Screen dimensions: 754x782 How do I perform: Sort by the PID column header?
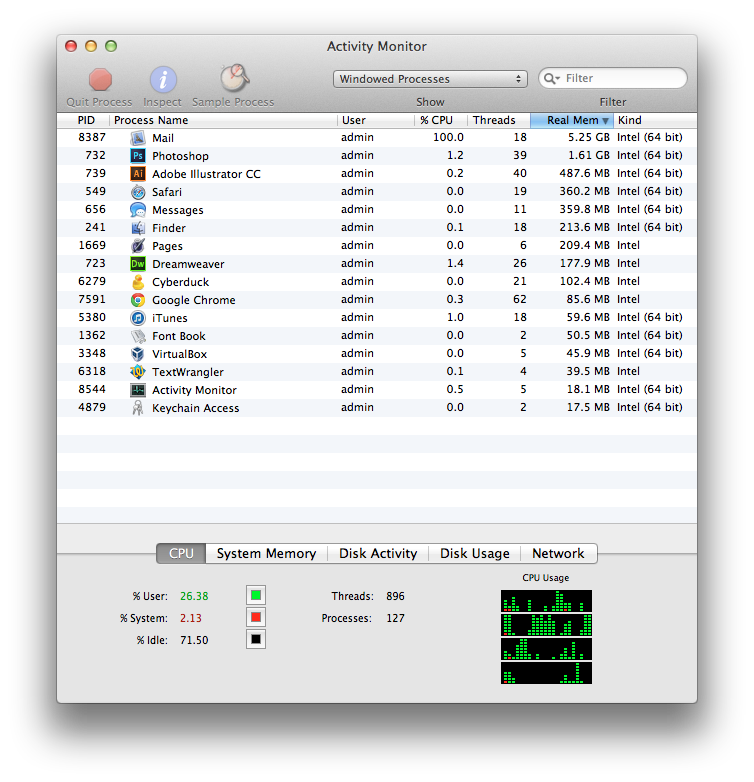coord(83,120)
